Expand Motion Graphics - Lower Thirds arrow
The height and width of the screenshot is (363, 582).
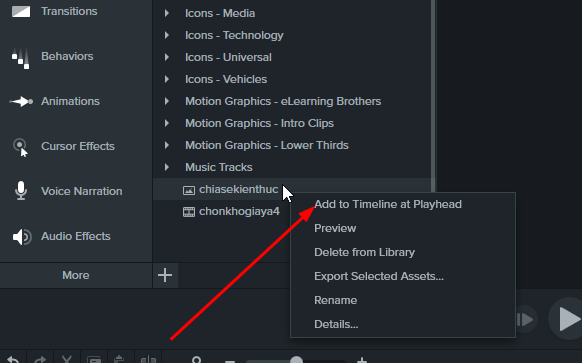(x=167, y=145)
